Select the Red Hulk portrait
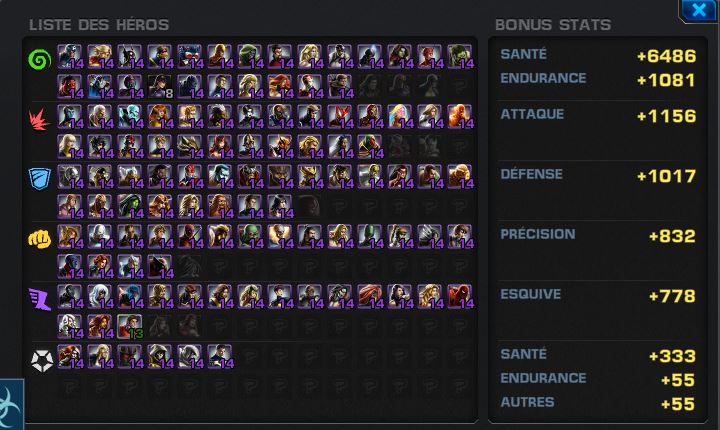Image resolution: width=720 pixels, height=430 pixels. click(70, 87)
